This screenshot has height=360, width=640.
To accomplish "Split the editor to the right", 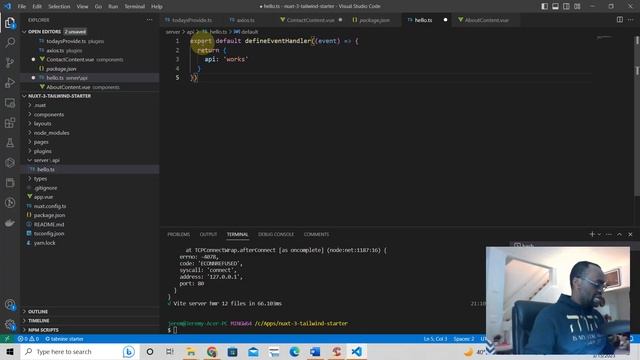I will [x=620, y=20].
